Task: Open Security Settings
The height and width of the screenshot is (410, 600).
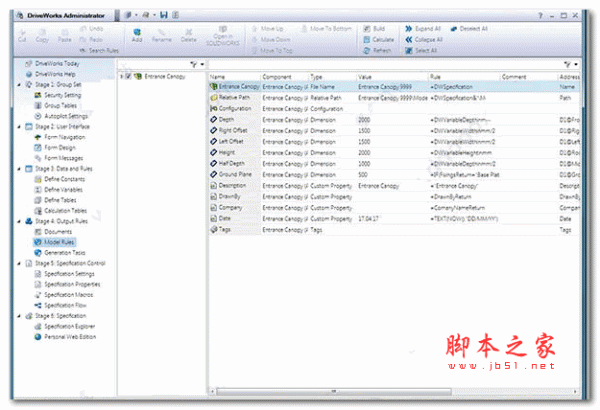Action: click(x=58, y=95)
